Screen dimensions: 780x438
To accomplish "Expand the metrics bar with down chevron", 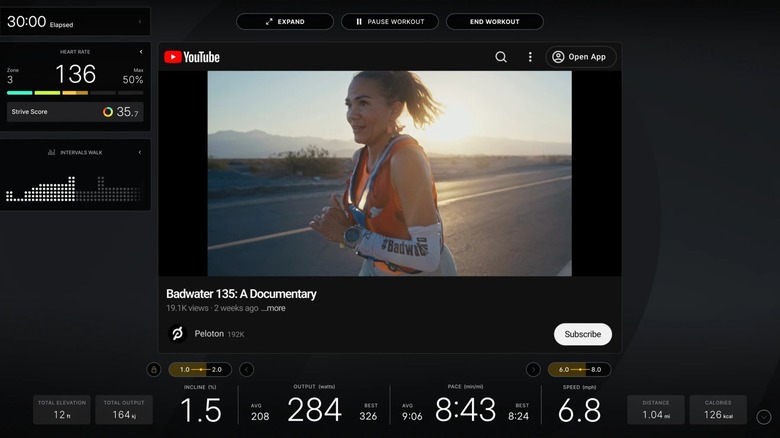I will click(764, 417).
